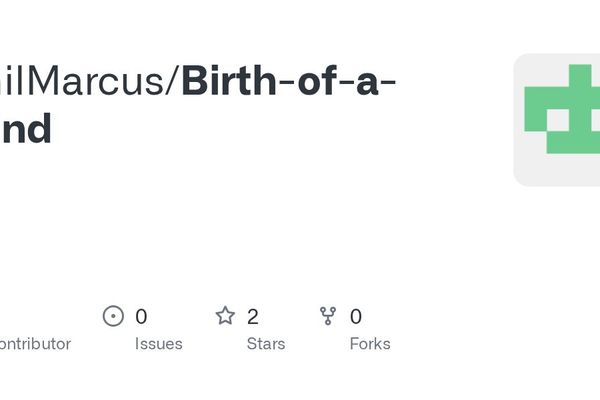This screenshot has width=600, height=400.
Task: Click the Forks branch icon
Action: (x=328, y=316)
